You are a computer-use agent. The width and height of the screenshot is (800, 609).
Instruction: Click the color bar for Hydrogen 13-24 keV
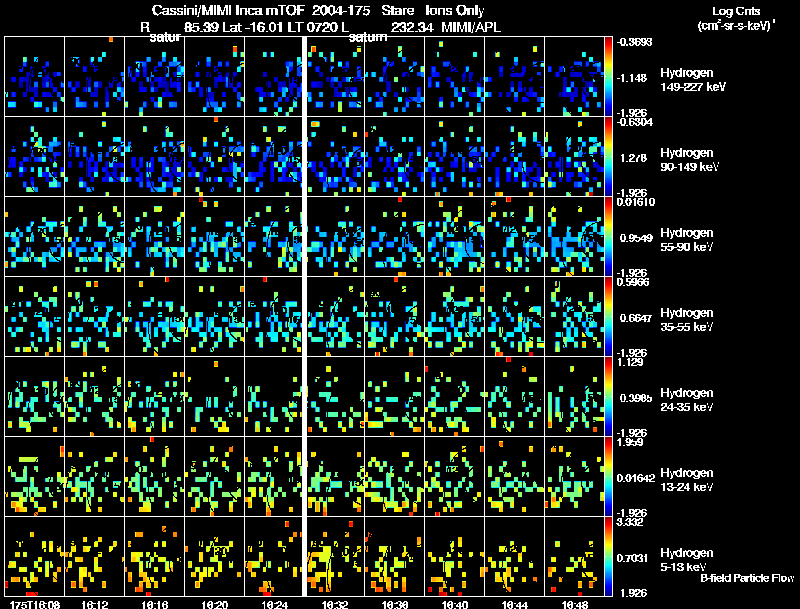coord(608,477)
